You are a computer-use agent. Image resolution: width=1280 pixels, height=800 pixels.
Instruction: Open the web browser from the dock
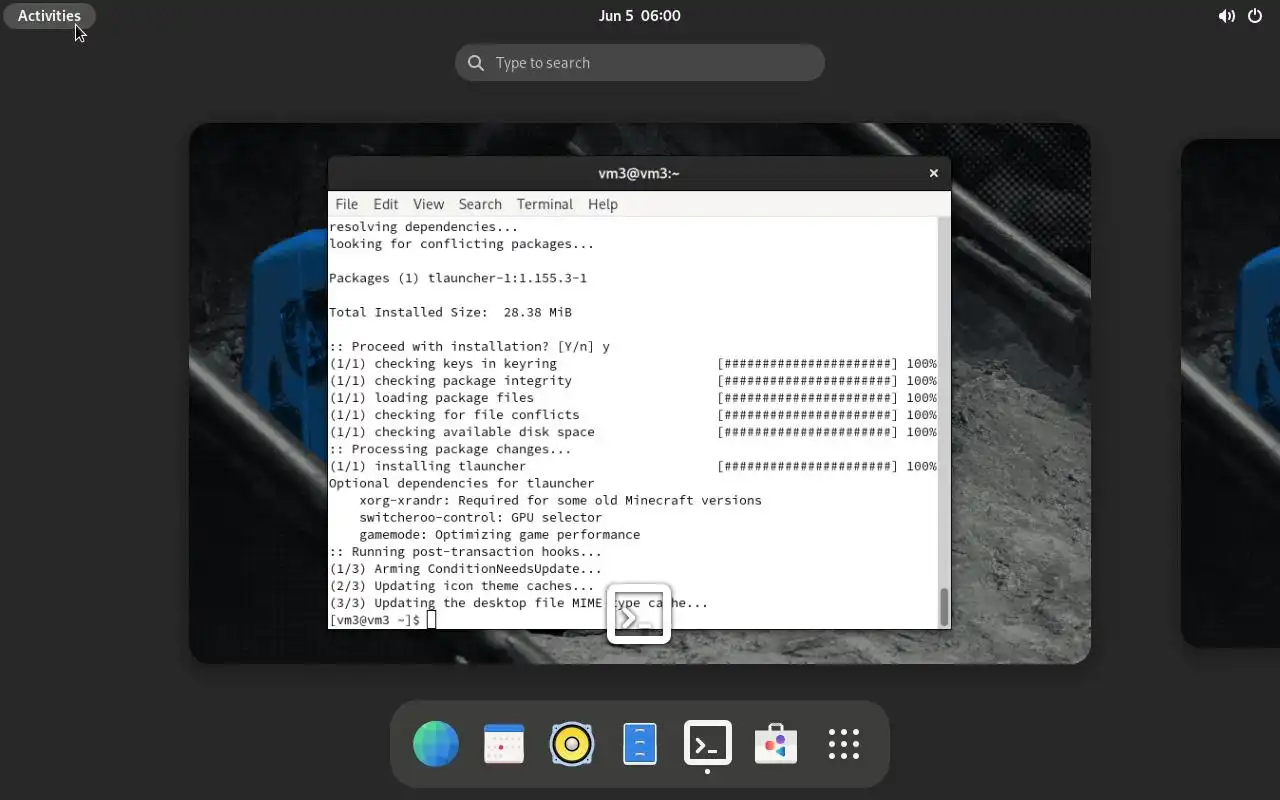pos(436,744)
